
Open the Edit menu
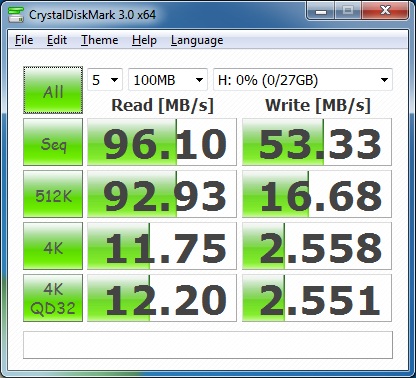pos(57,40)
